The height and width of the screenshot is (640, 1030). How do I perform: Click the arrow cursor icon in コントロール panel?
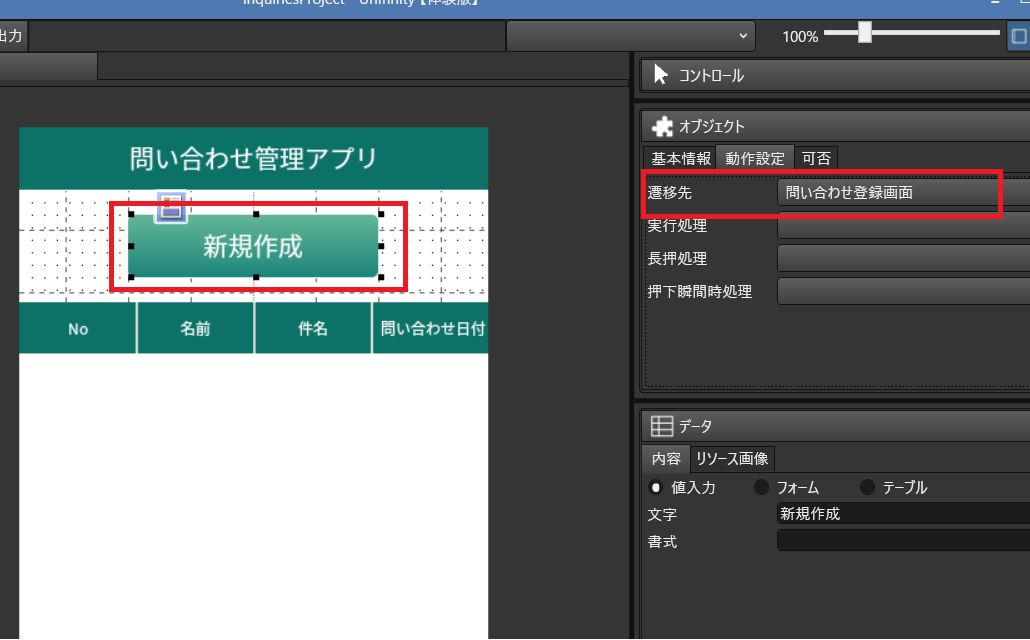[661, 75]
